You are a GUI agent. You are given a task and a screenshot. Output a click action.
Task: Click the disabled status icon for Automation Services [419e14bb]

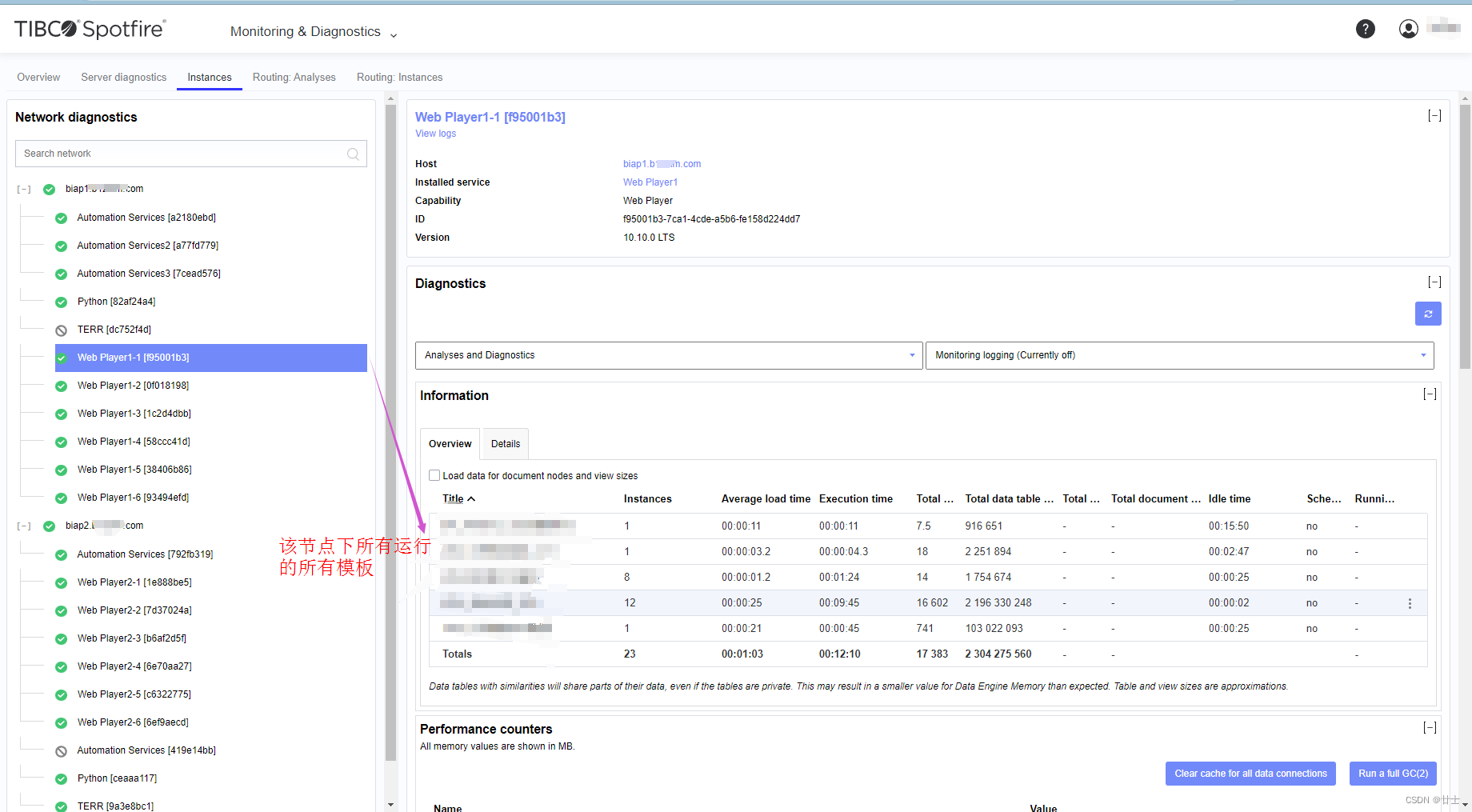[61, 750]
